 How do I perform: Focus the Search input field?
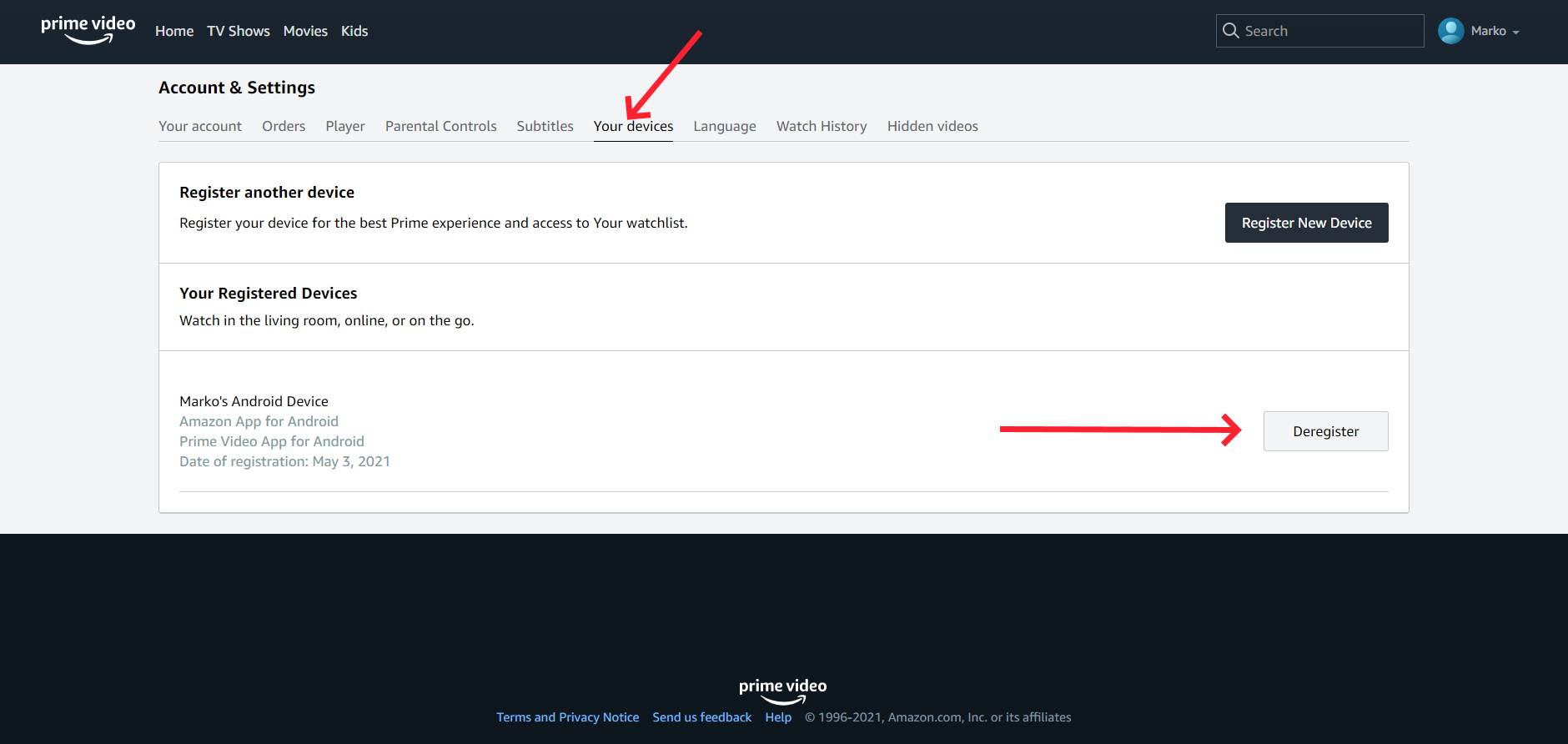pyautogui.click(x=1330, y=31)
